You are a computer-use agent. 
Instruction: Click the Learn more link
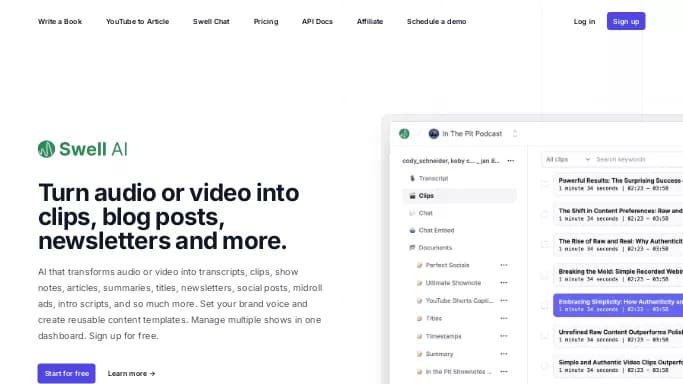point(131,374)
